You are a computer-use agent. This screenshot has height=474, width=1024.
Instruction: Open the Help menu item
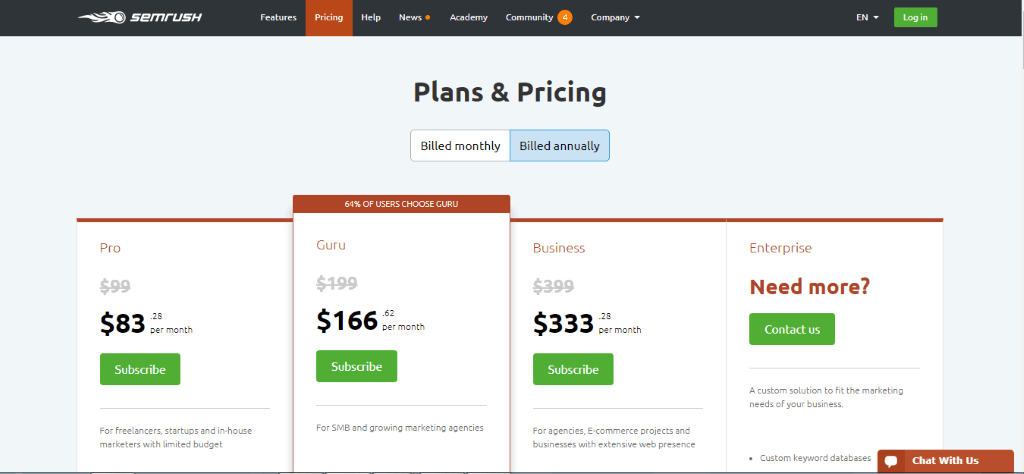[x=371, y=18]
